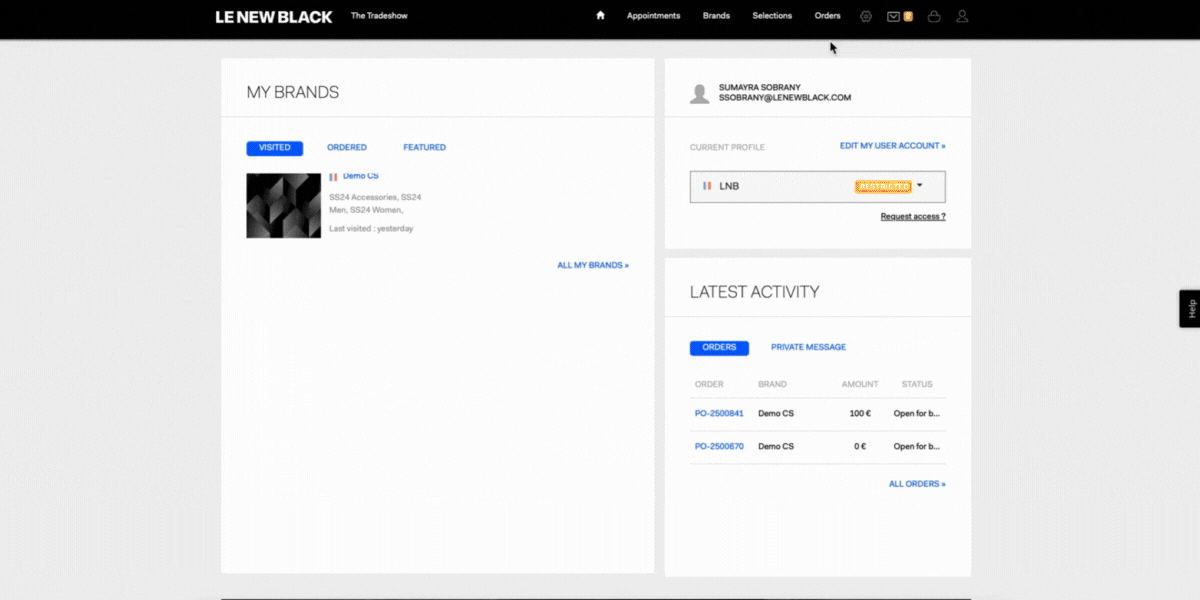
Task: Click The Tradeshow label in the header
Action: [379, 16]
